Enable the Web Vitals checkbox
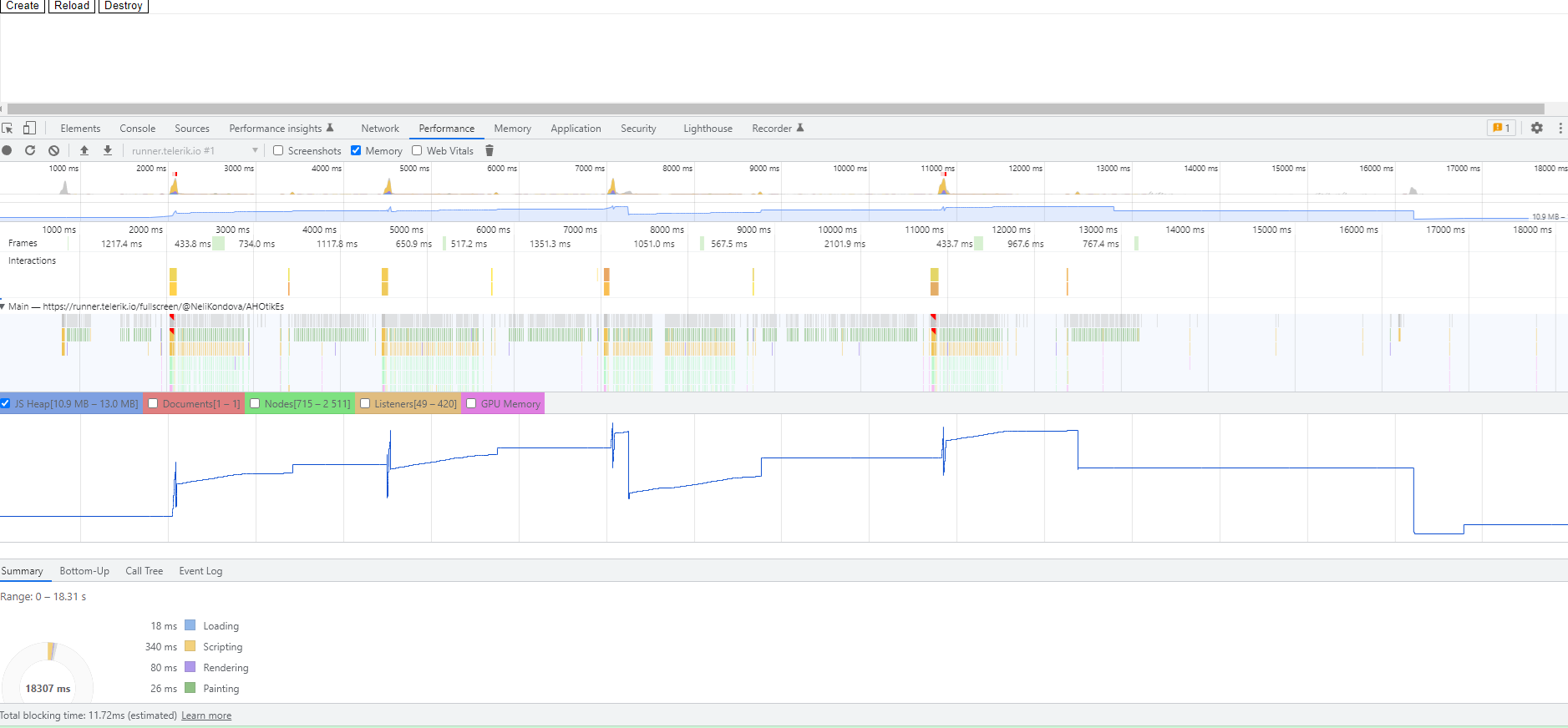This screenshot has width=1568, height=728. (x=417, y=150)
